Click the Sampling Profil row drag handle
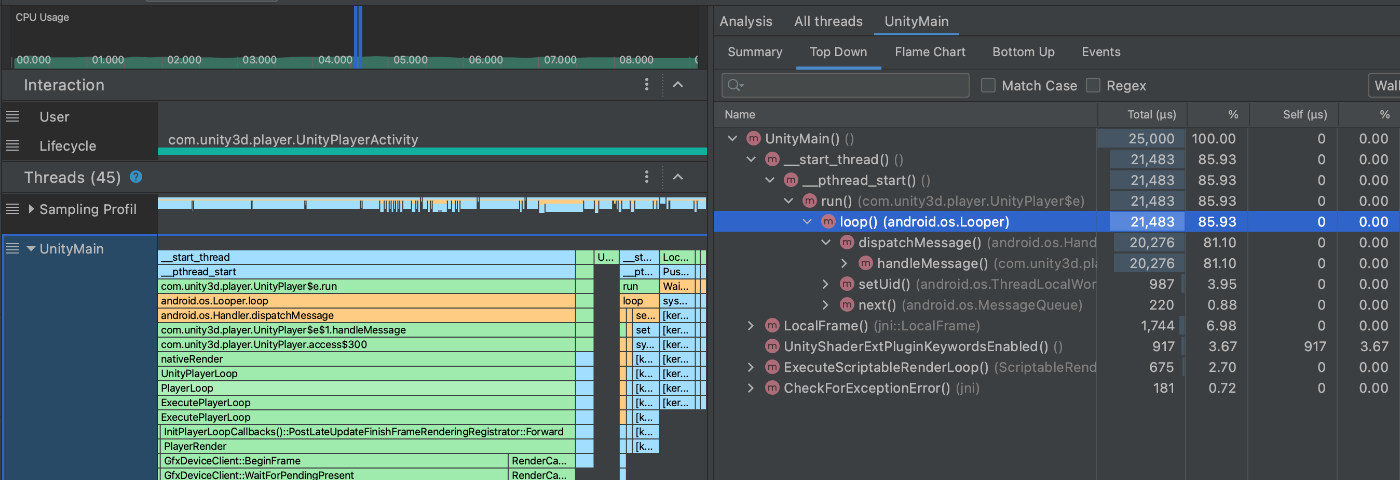This screenshot has height=480, width=1400. pos(12,209)
